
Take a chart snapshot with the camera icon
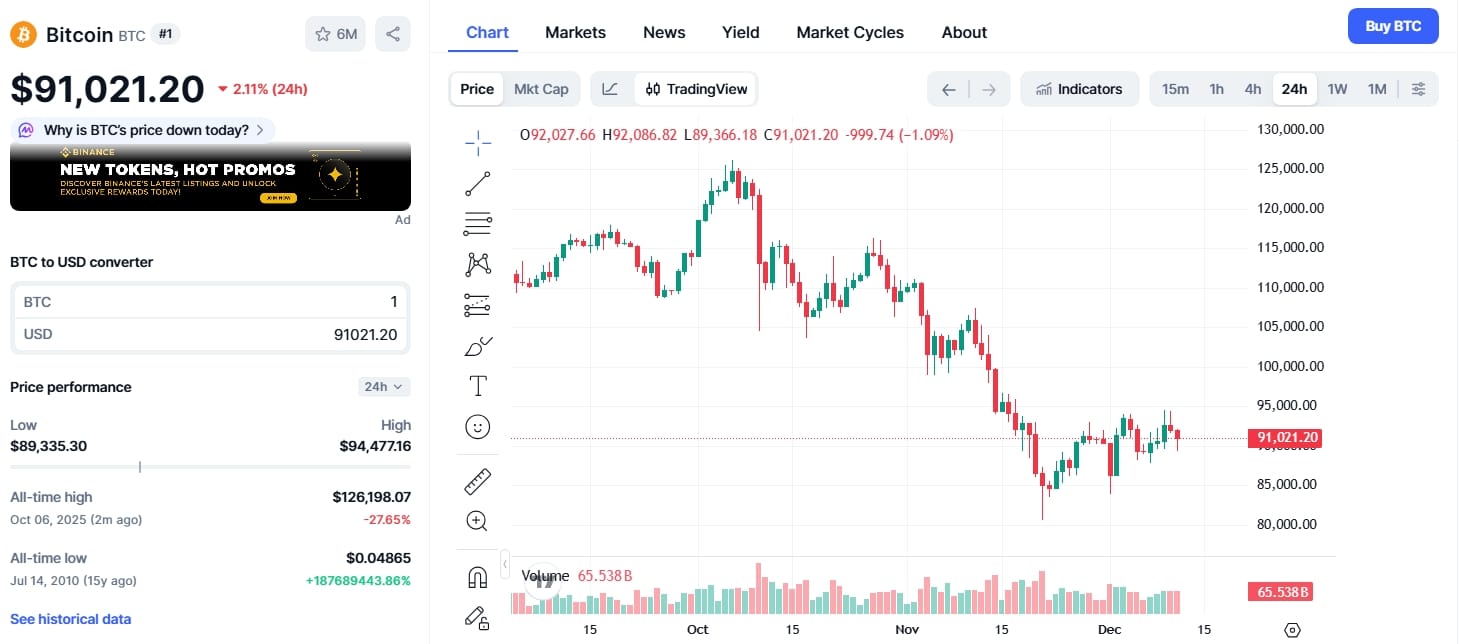click(1292, 629)
